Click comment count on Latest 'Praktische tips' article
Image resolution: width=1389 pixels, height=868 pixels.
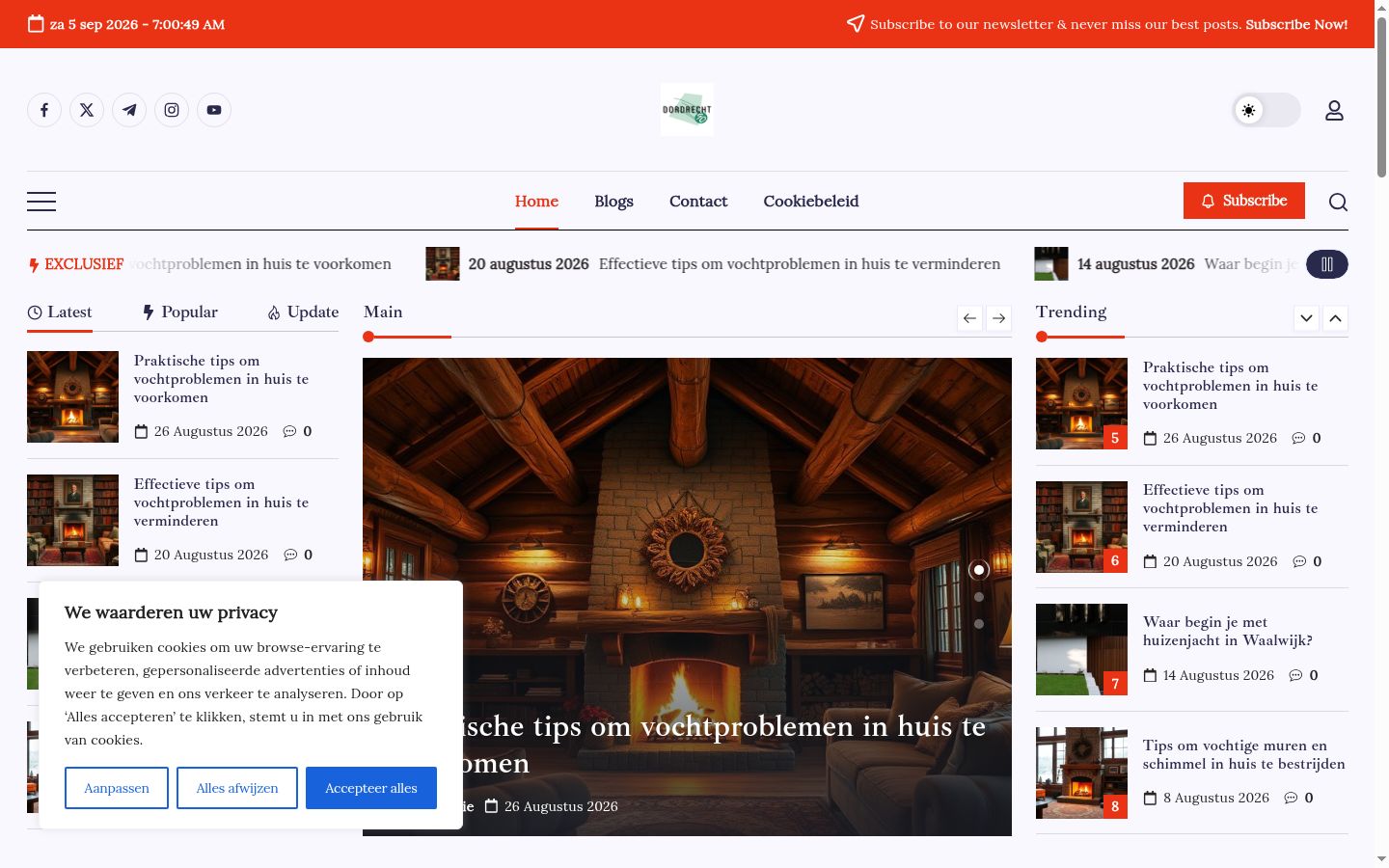tap(297, 431)
